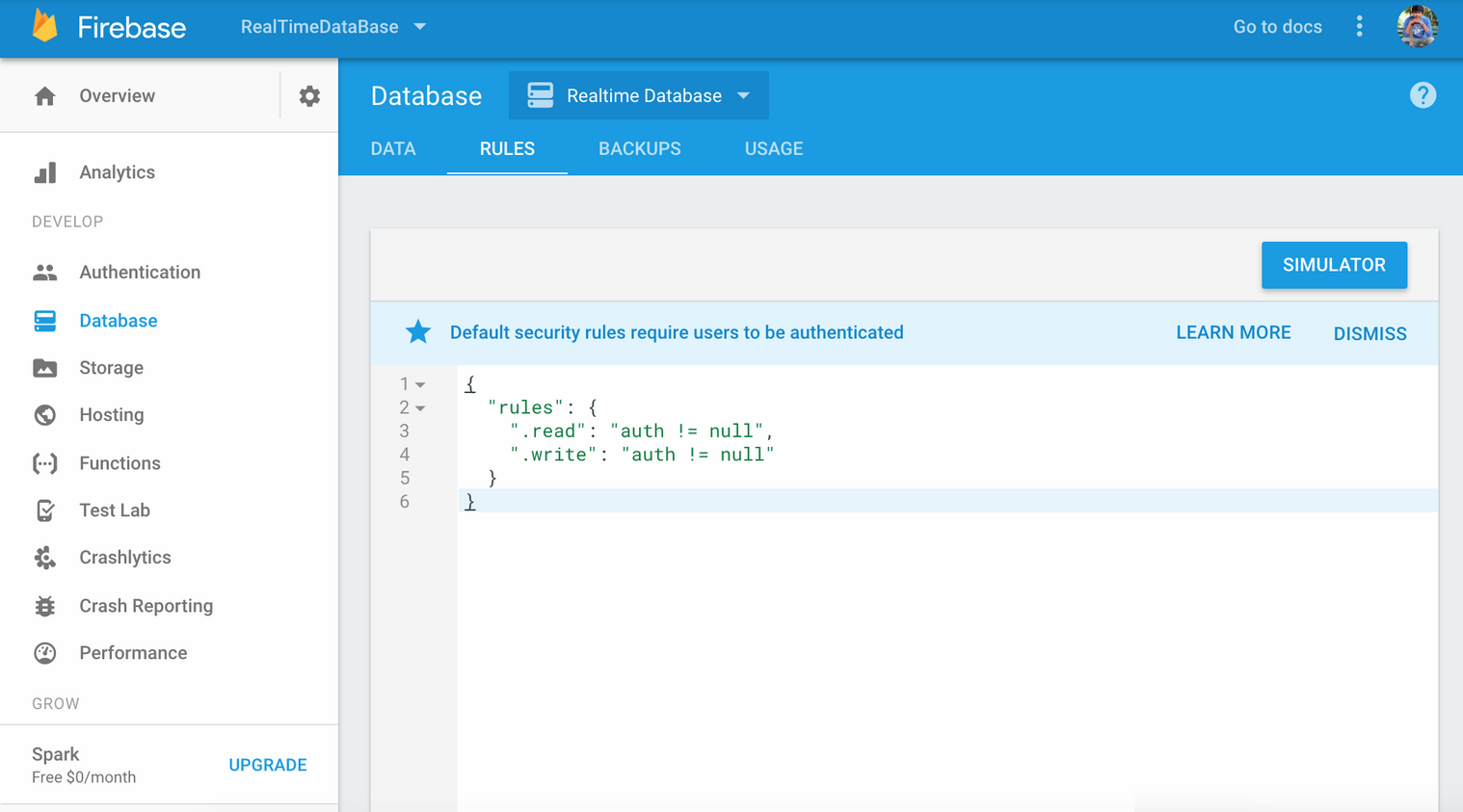Open the overflow menu in the top bar
The image size is (1463, 812).
coord(1359,27)
